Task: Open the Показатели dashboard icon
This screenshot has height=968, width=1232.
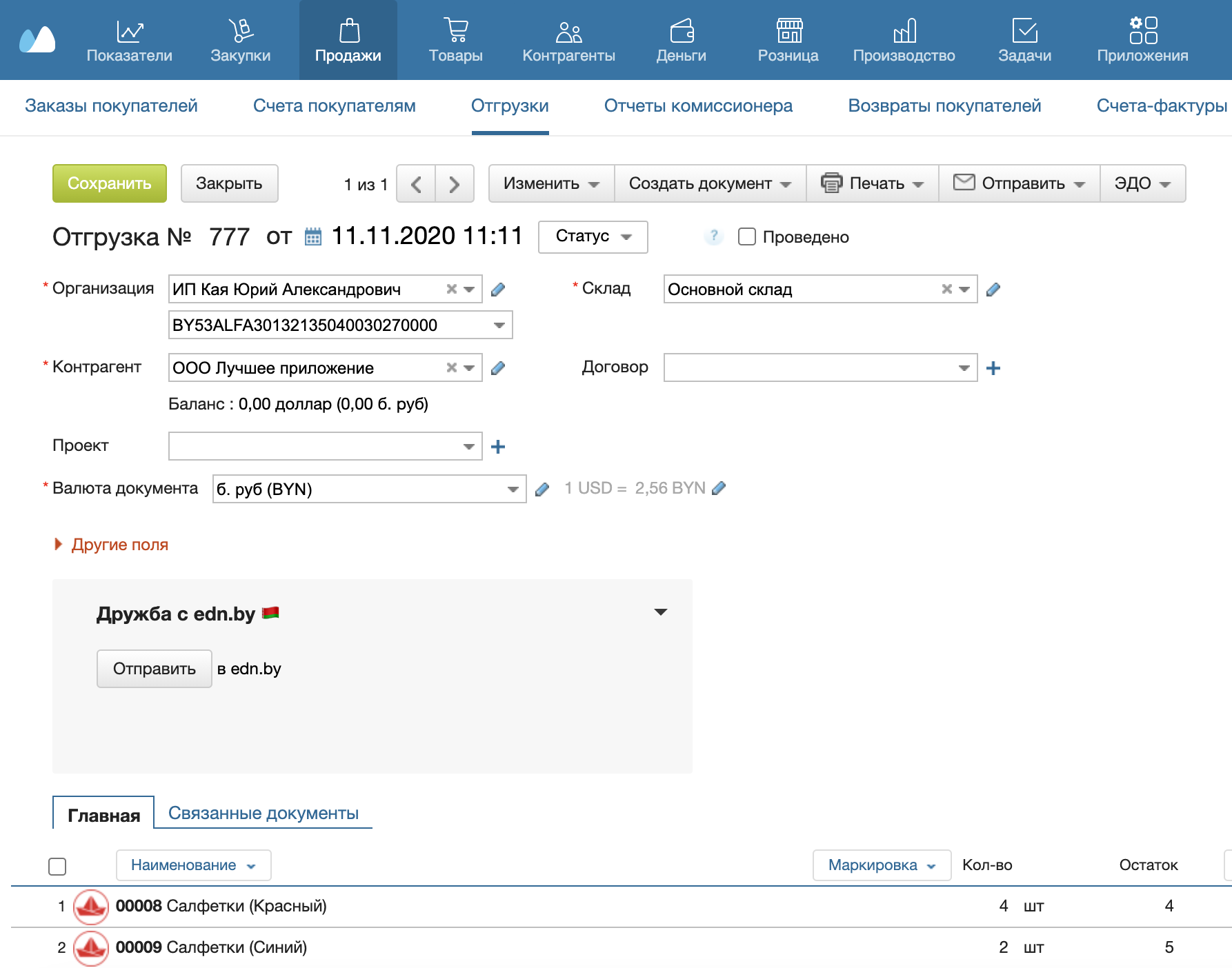Action: coord(130,31)
